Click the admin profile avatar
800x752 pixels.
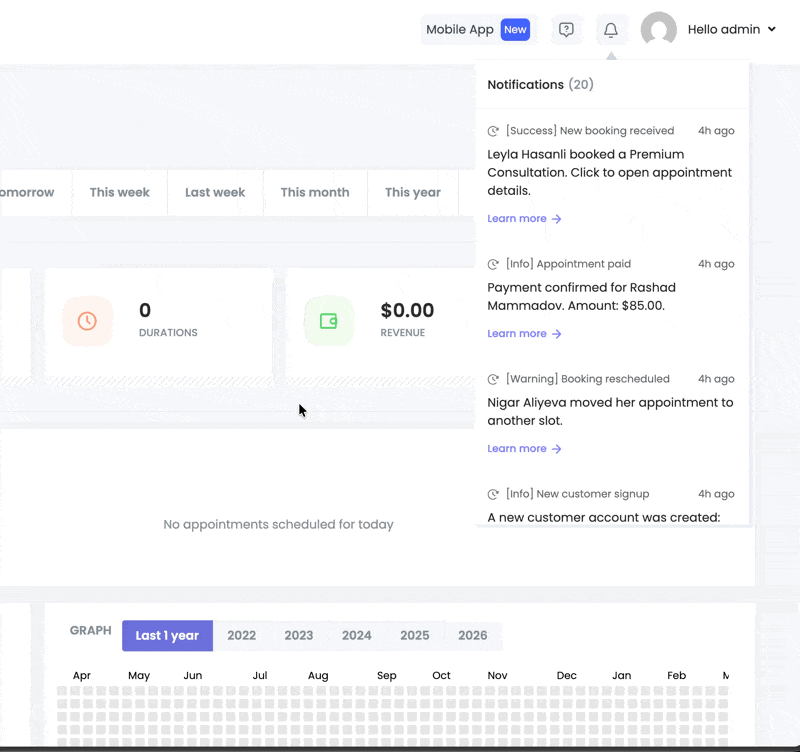[x=658, y=30]
